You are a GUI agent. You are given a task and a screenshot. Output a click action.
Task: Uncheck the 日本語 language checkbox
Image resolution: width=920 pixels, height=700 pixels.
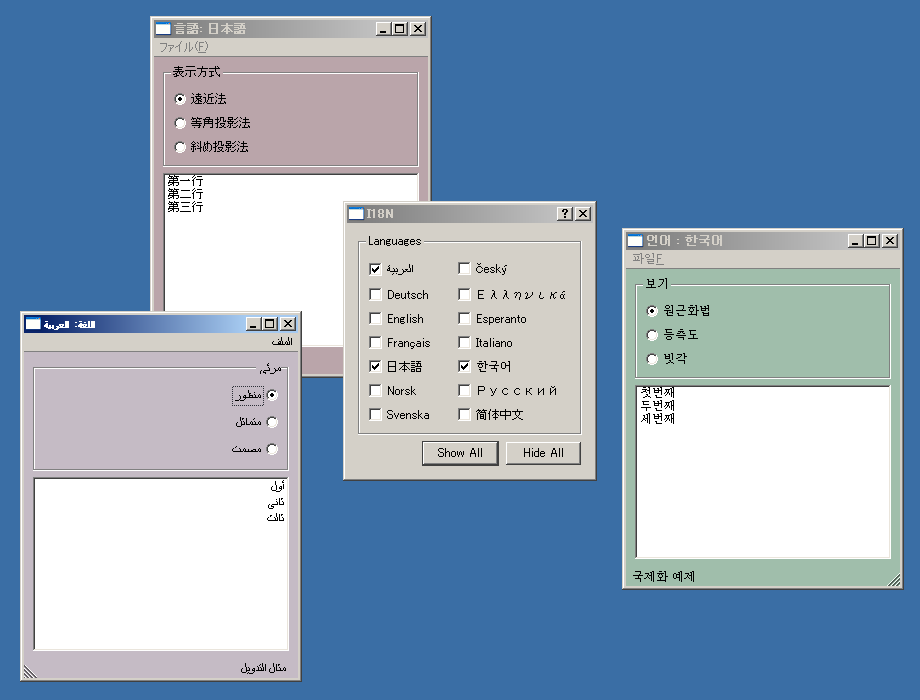(376, 367)
